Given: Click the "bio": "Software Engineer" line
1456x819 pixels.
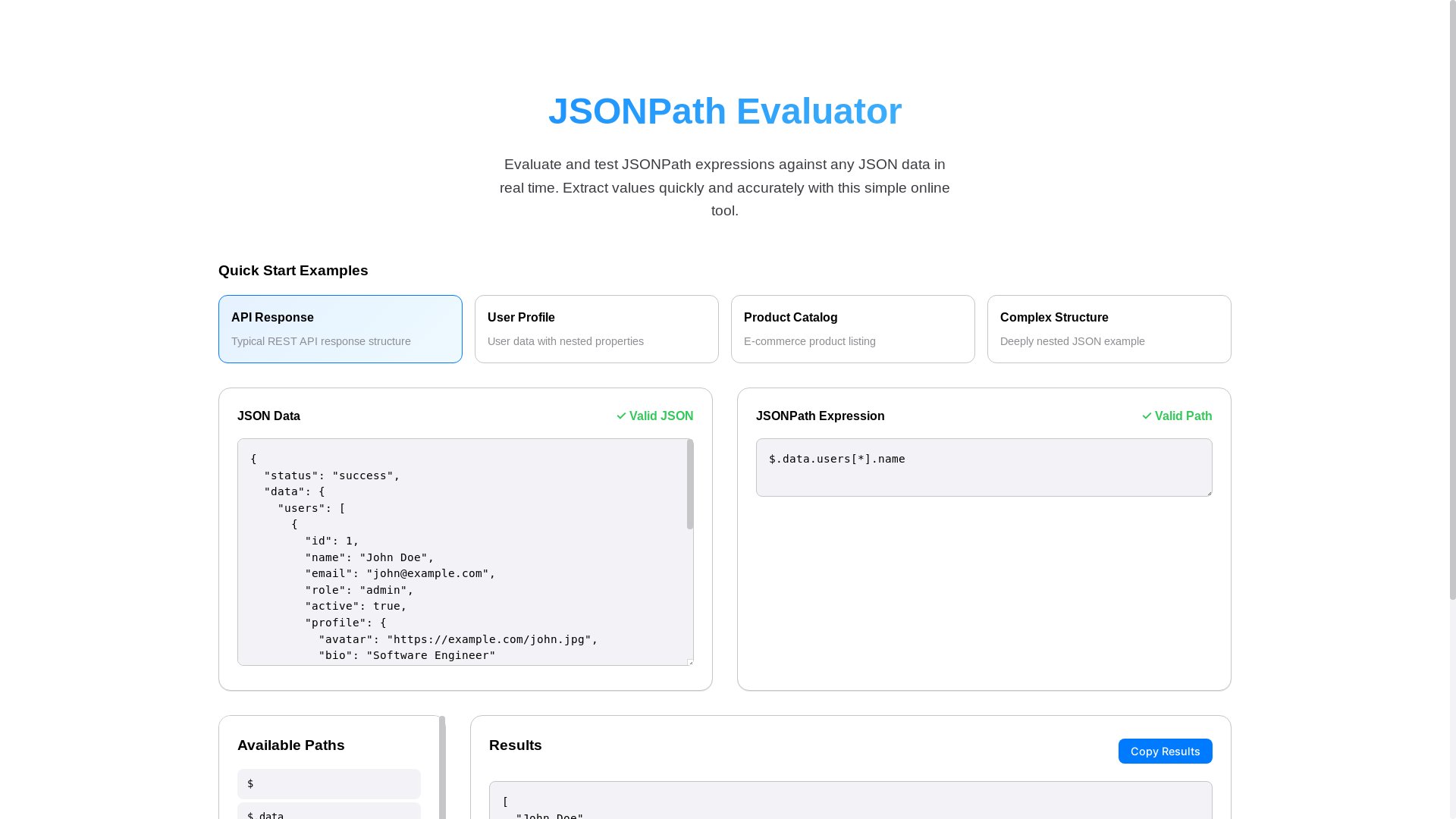Looking at the screenshot, I should [x=406, y=655].
